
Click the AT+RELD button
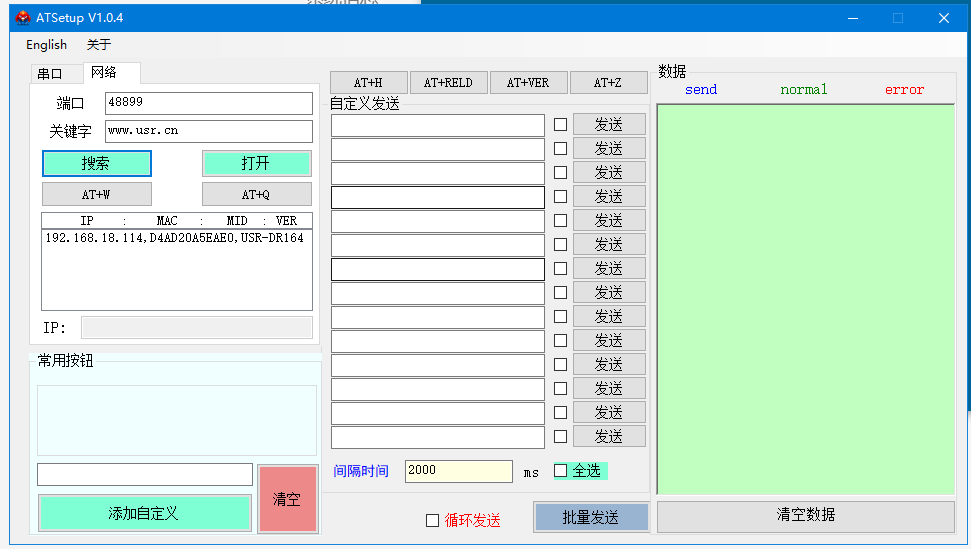point(448,83)
